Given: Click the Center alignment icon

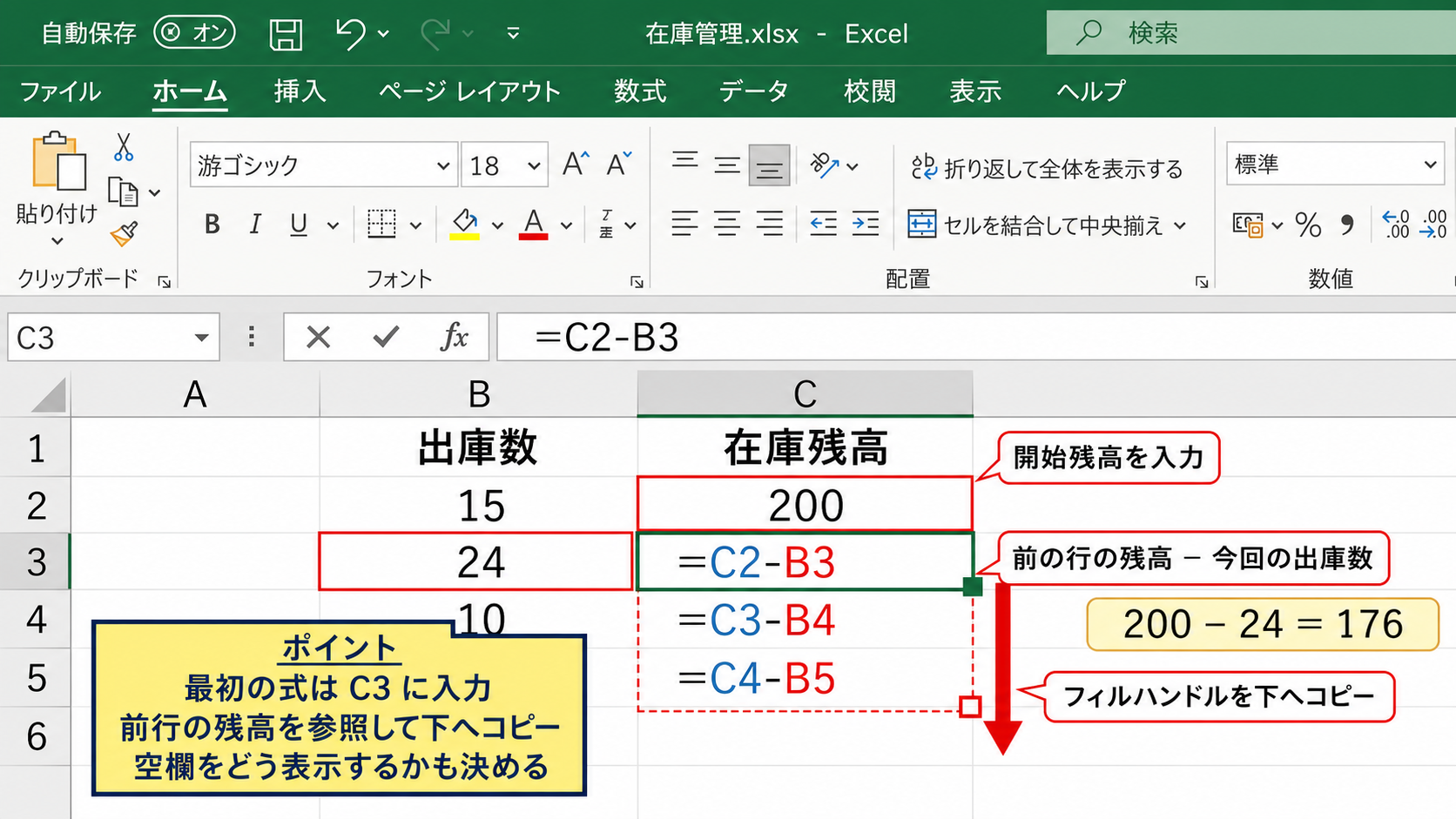Looking at the screenshot, I should tap(727, 225).
